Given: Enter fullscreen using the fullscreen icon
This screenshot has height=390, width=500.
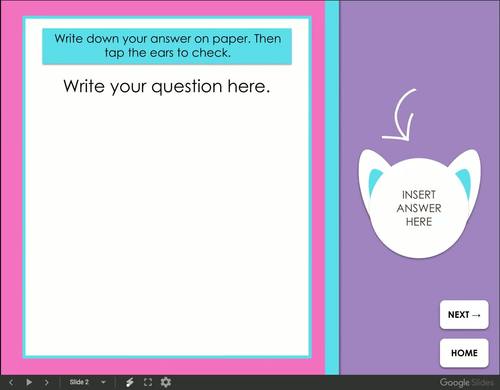Looking at the screenshot, I should (148, 382).
